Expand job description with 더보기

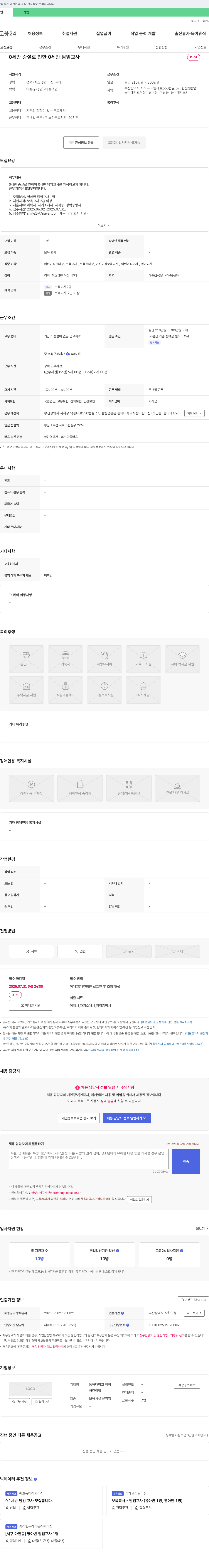point(104,225)
